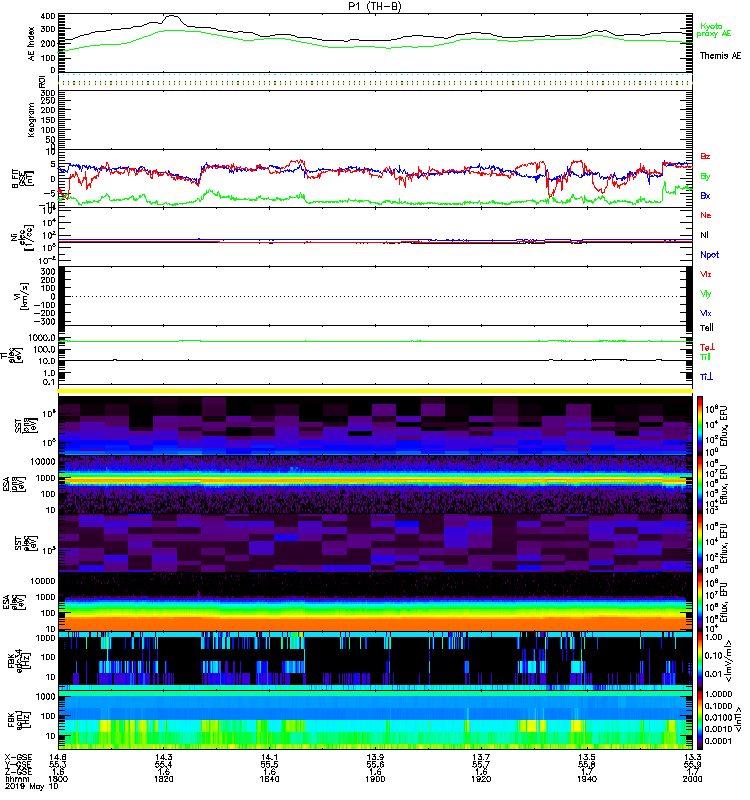Click the date label 2019 May 10
Screen dimensions: 750x800
pos(32,787)
